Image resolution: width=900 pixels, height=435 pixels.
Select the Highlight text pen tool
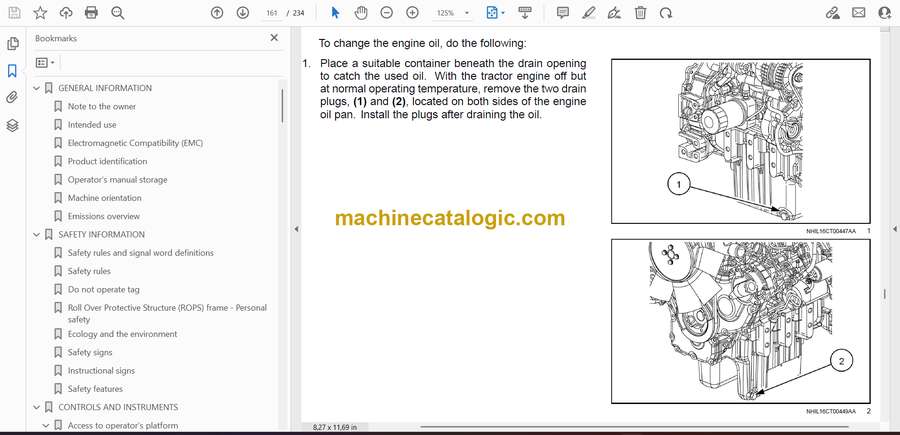click(589, 13)
